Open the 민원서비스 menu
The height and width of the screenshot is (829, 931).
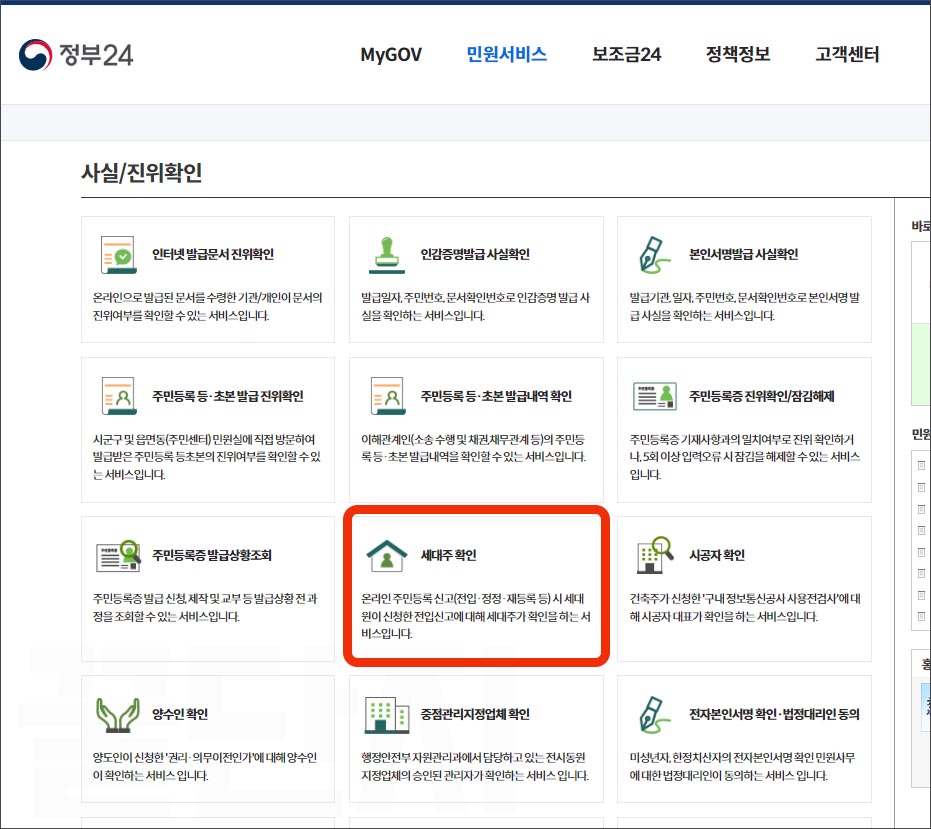point(506,54)
